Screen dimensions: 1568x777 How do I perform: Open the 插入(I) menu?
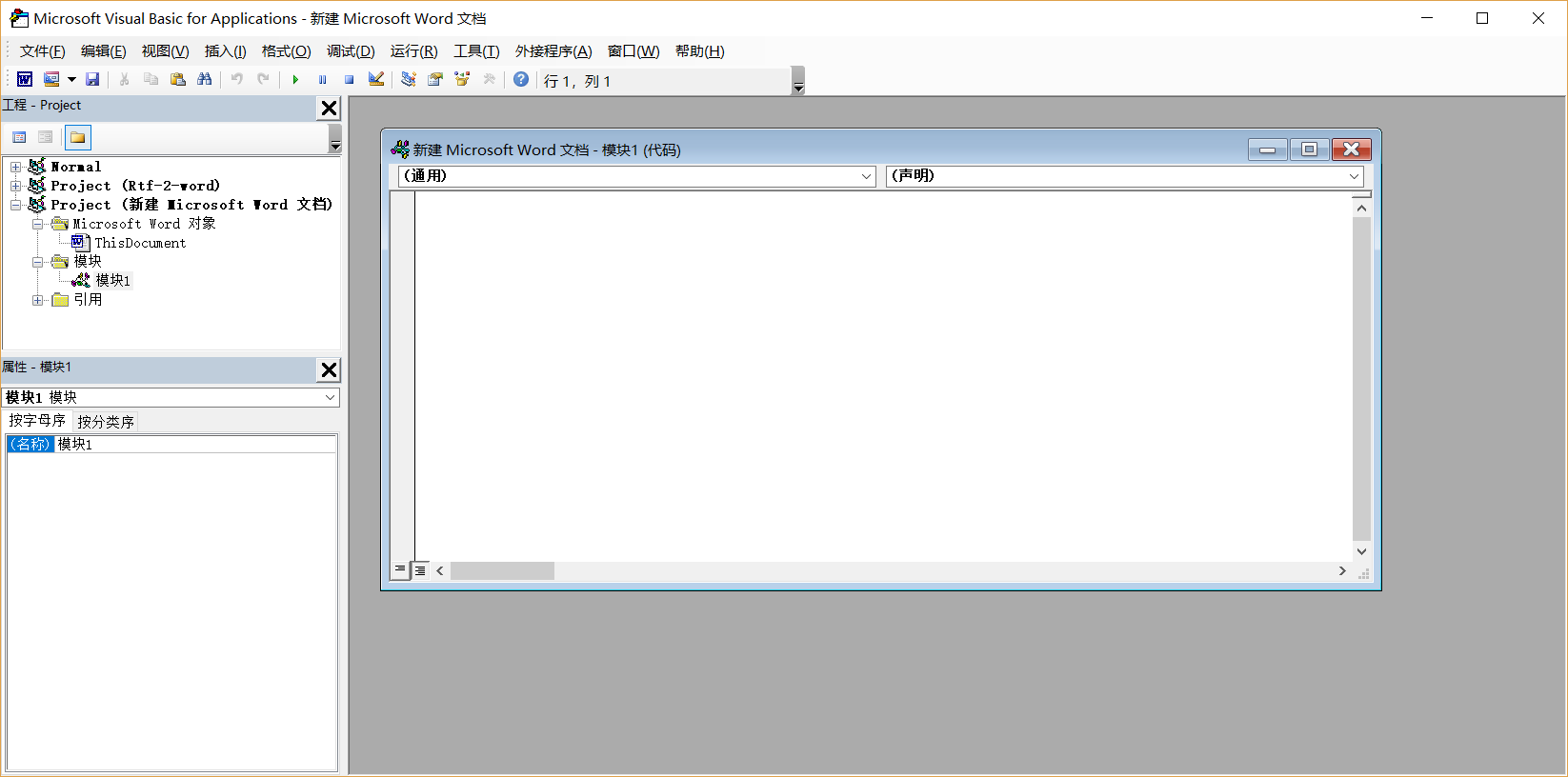[x=226, y=51]
